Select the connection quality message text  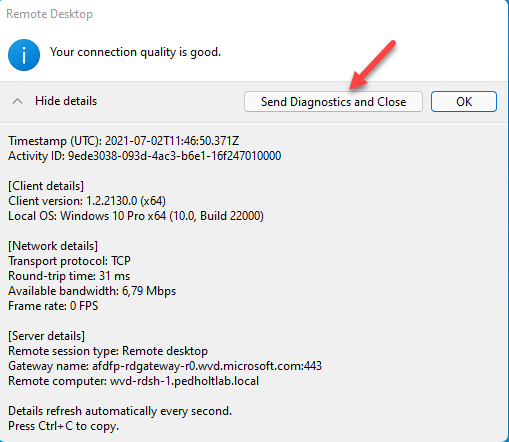[x=135, y=52]
